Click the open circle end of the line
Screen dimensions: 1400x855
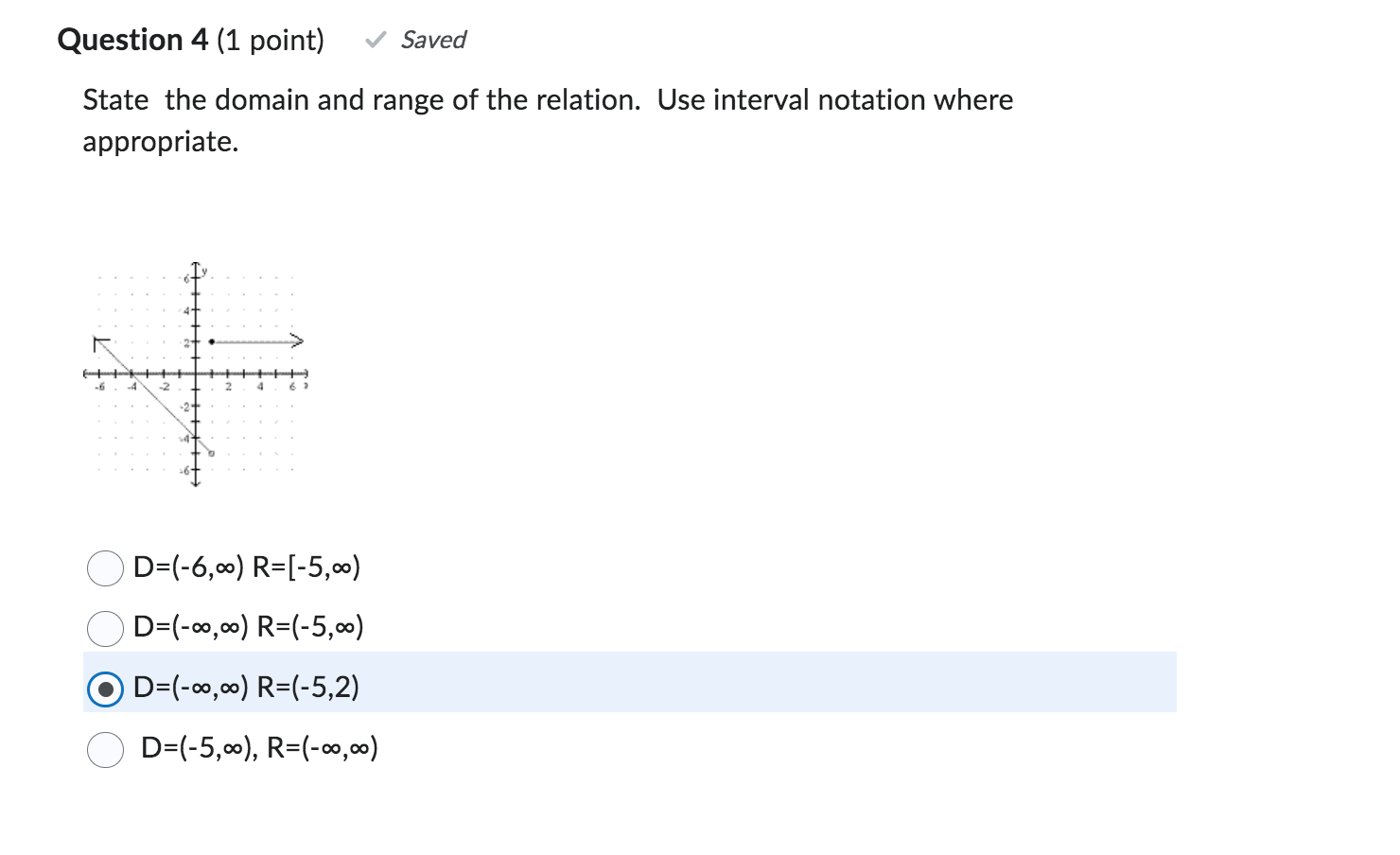point(211,452)
